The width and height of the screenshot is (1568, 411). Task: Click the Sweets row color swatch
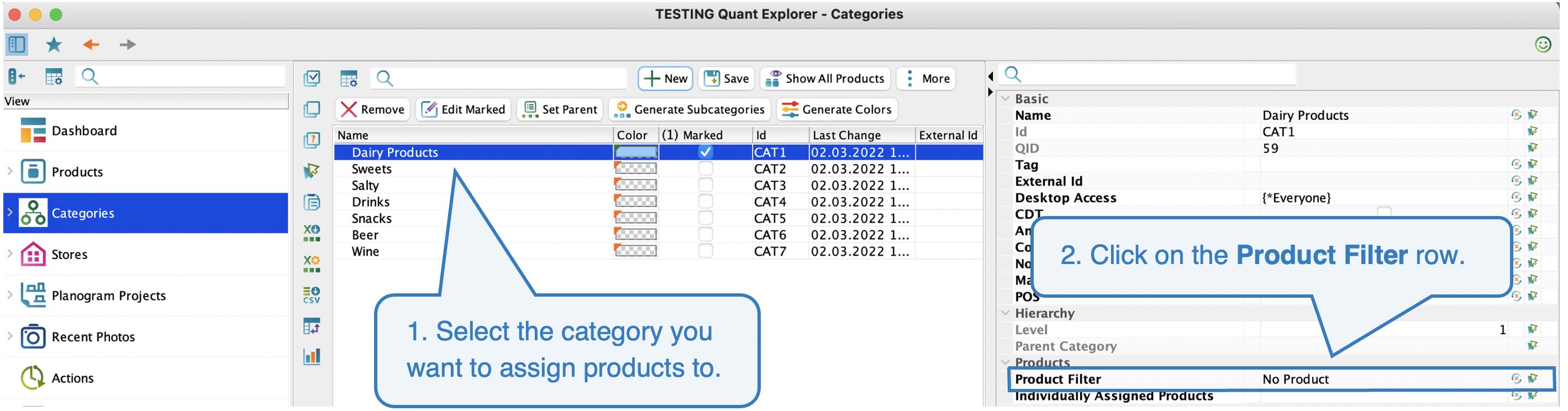pyautogui.click(x=636, y=168)
